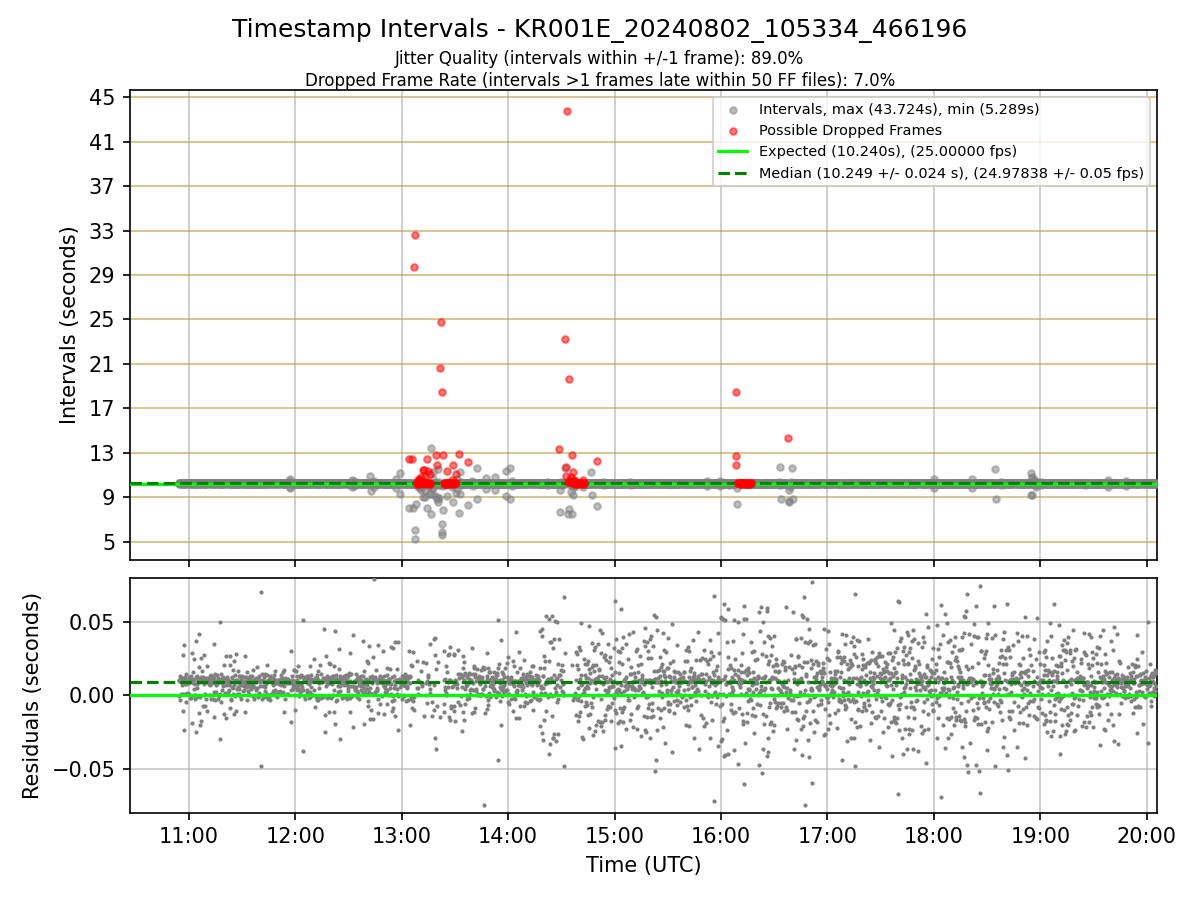This screenshot has width=1200, height=900.
Task: Click the 13:00 tick label
Action: (x=401, y=834)
